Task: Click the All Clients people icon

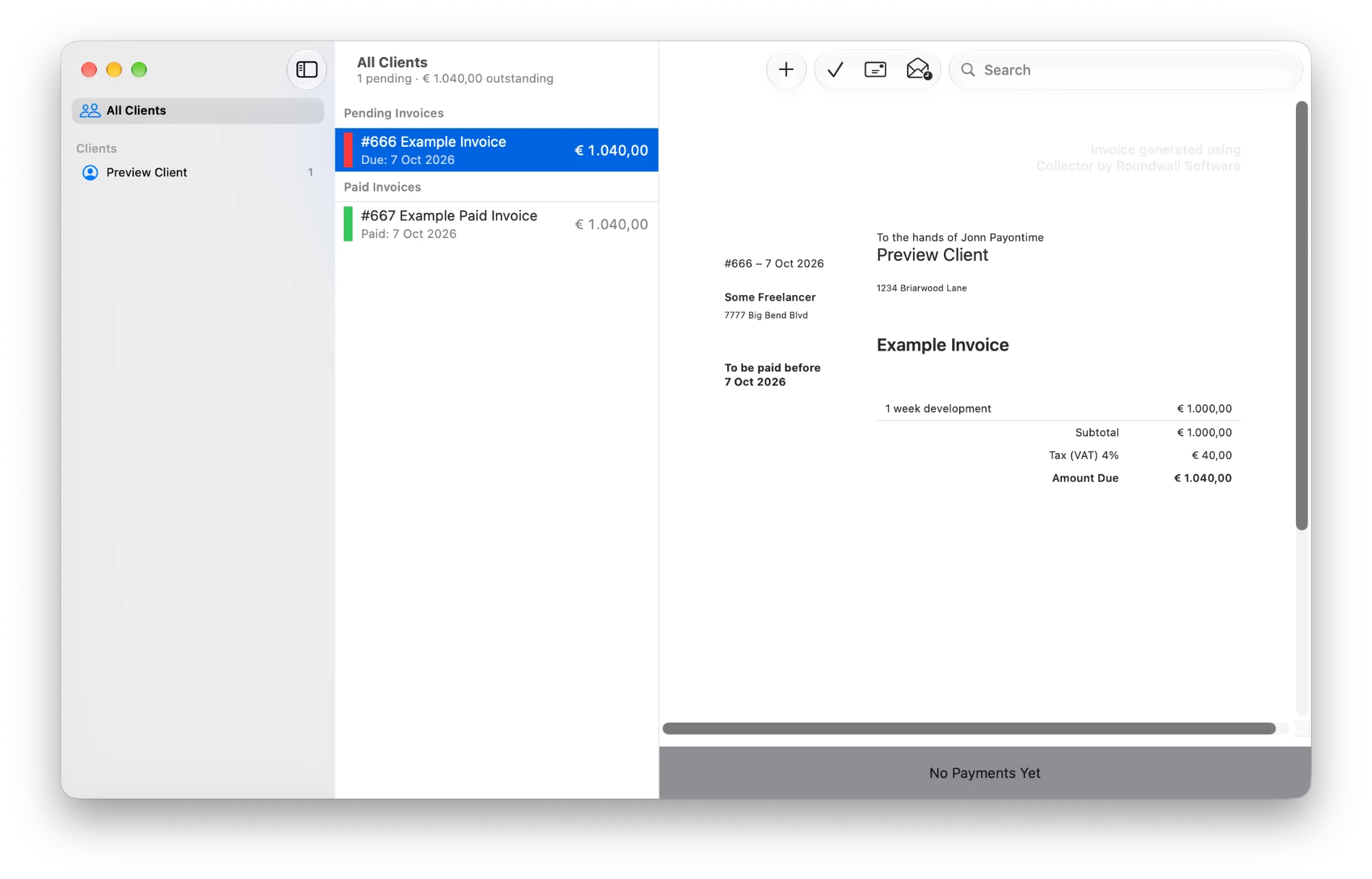Action: tap(90, 110)
